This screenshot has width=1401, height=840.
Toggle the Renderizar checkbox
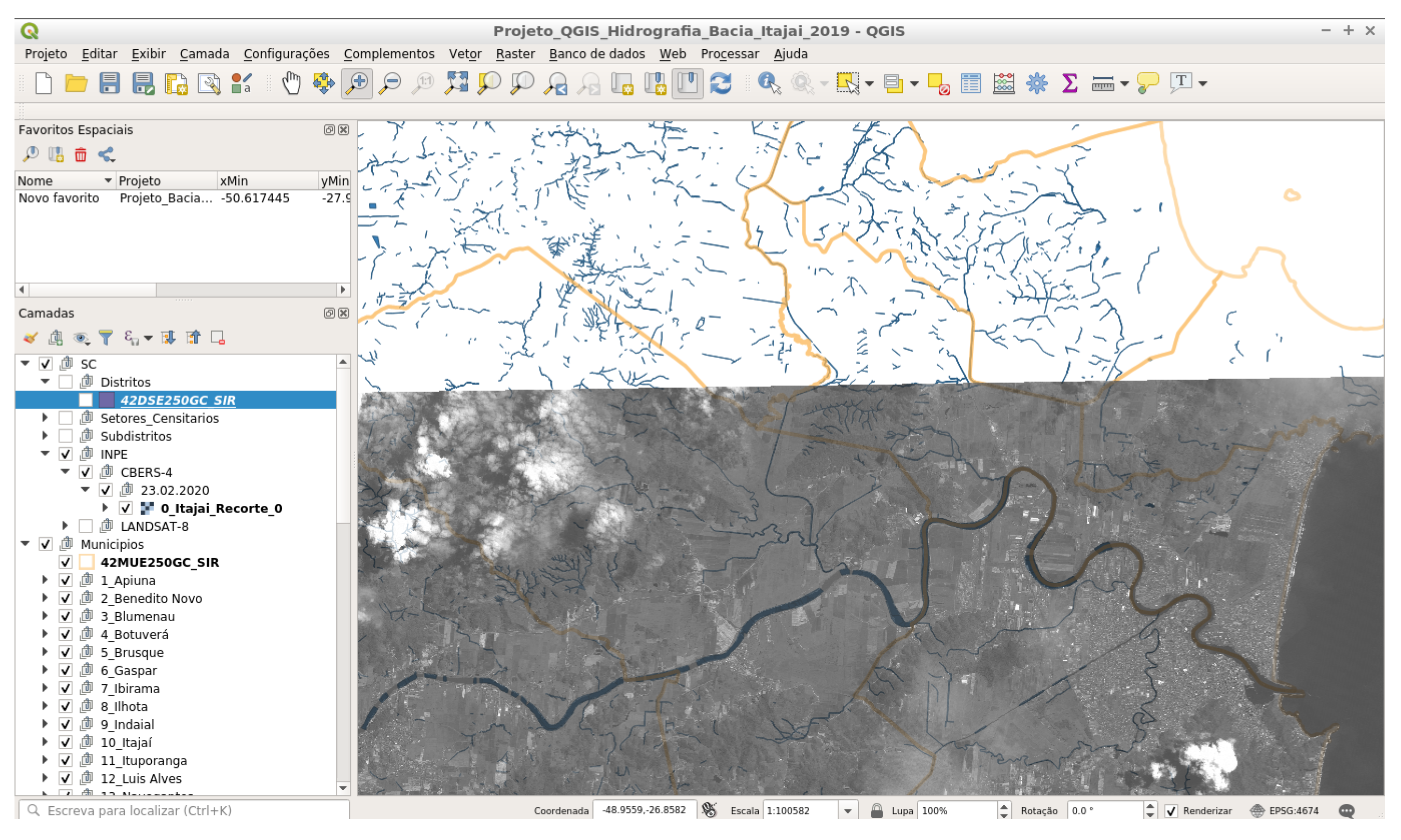1171,811
